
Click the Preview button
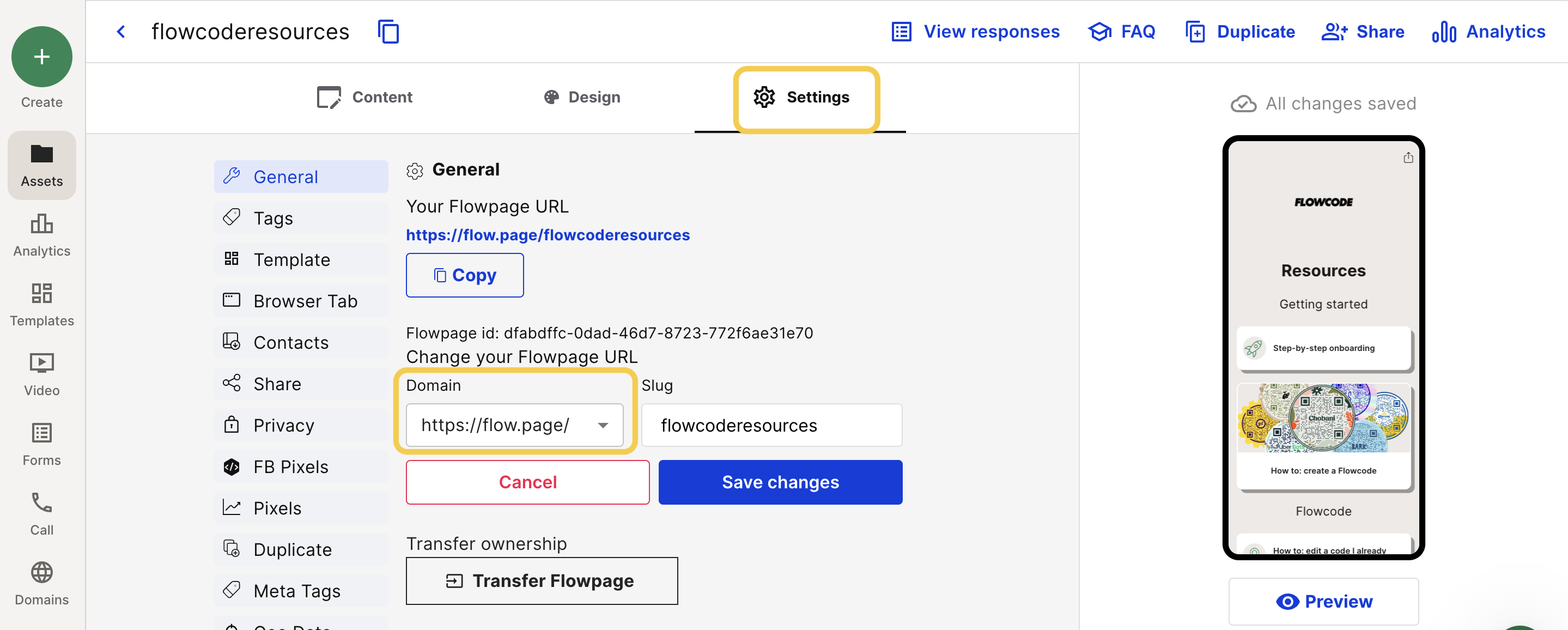(1323, 602)
